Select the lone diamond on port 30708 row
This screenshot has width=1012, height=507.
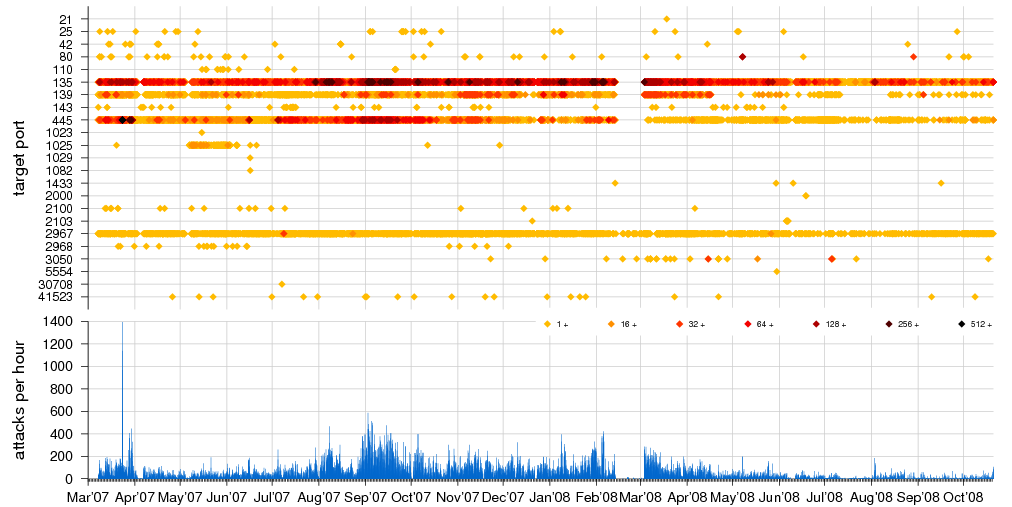pos(282,284)
